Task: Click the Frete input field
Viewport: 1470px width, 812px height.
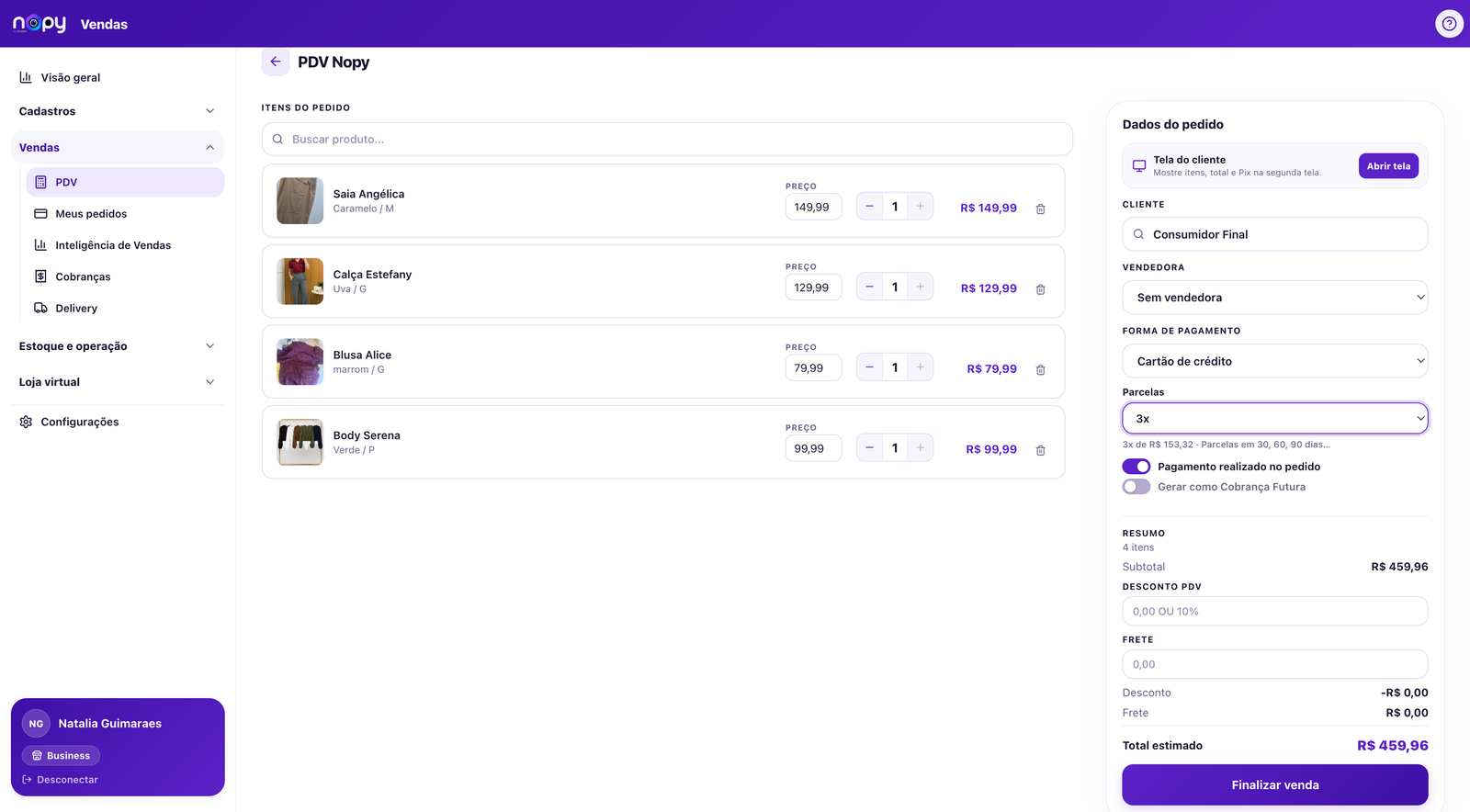Action: tap(1275, 664)
